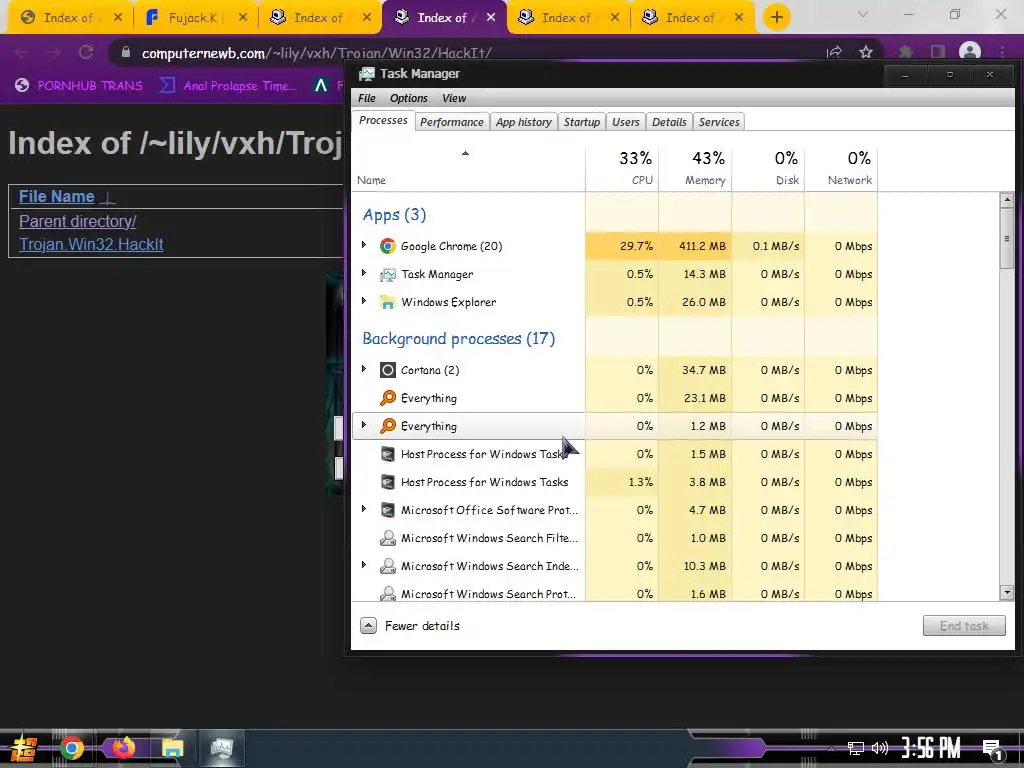Open the File menu in Task Manager
The width and height of the screenshot is (1024, 768).
[x=367, y=98]
